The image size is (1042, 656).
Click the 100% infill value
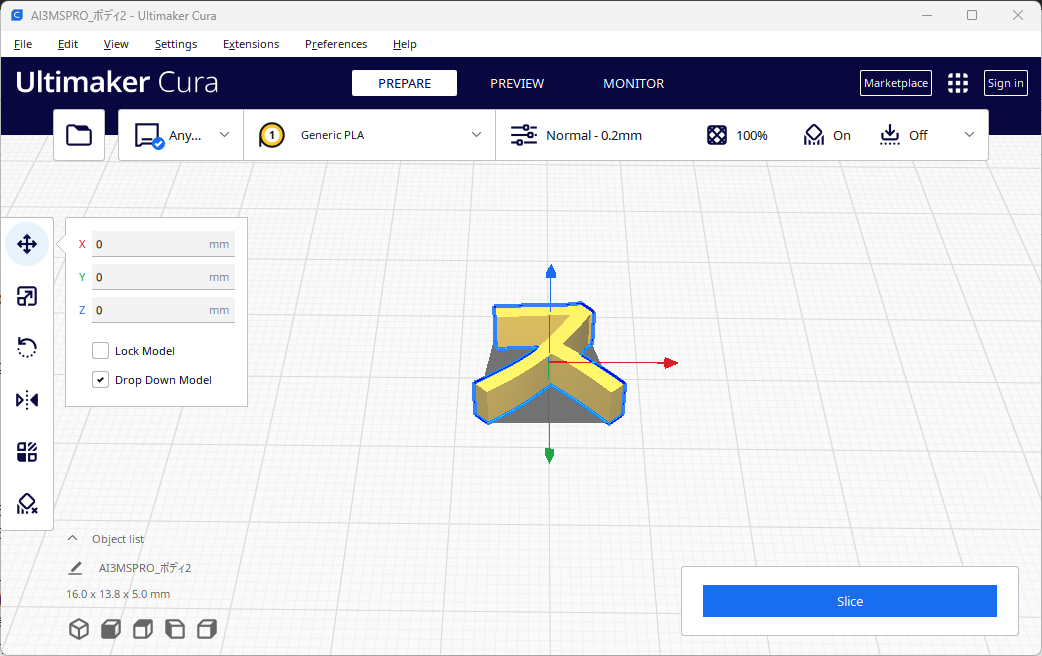tap(752, 135)
